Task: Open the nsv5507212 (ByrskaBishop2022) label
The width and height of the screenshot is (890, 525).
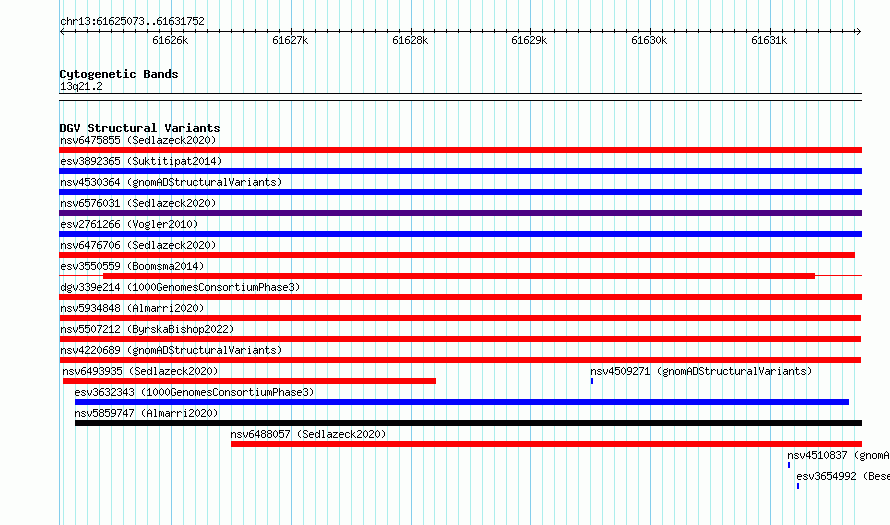Action: (147, 329)
